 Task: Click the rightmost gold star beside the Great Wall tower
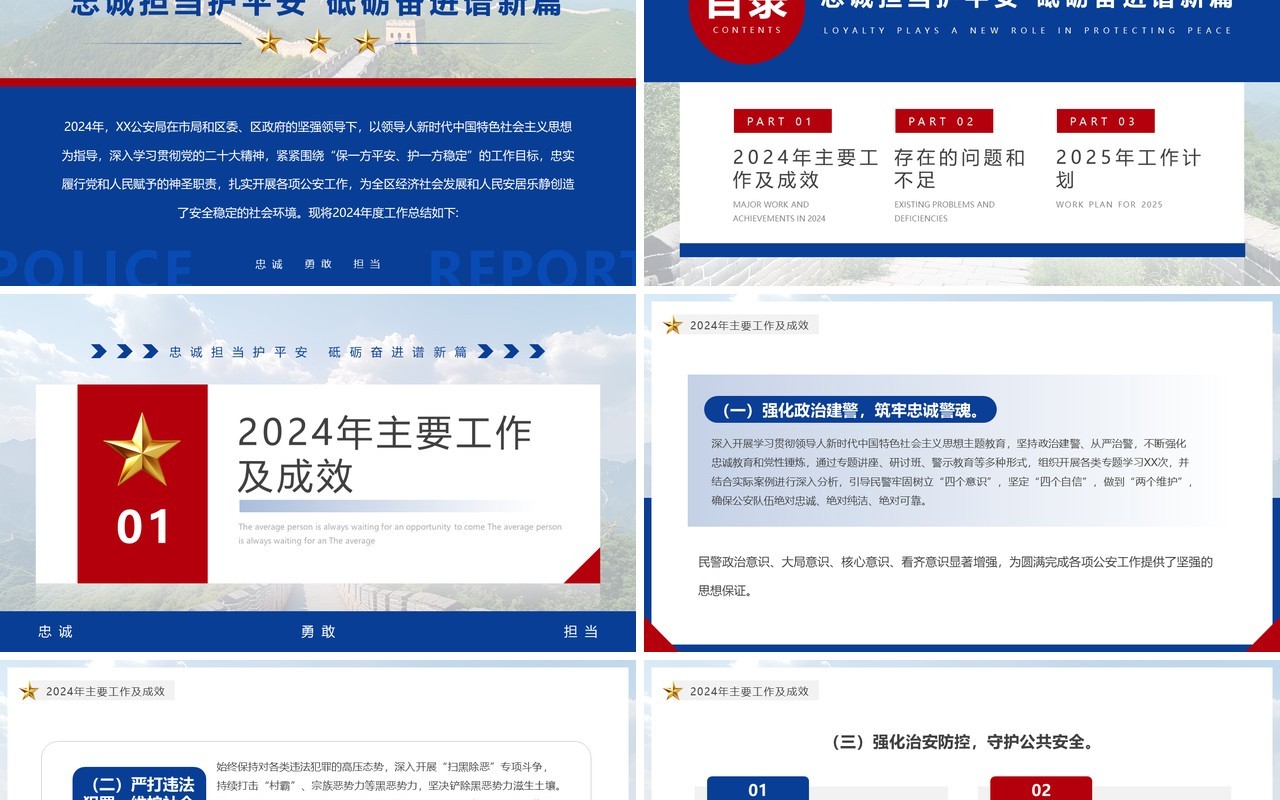[x=367, y=42]
